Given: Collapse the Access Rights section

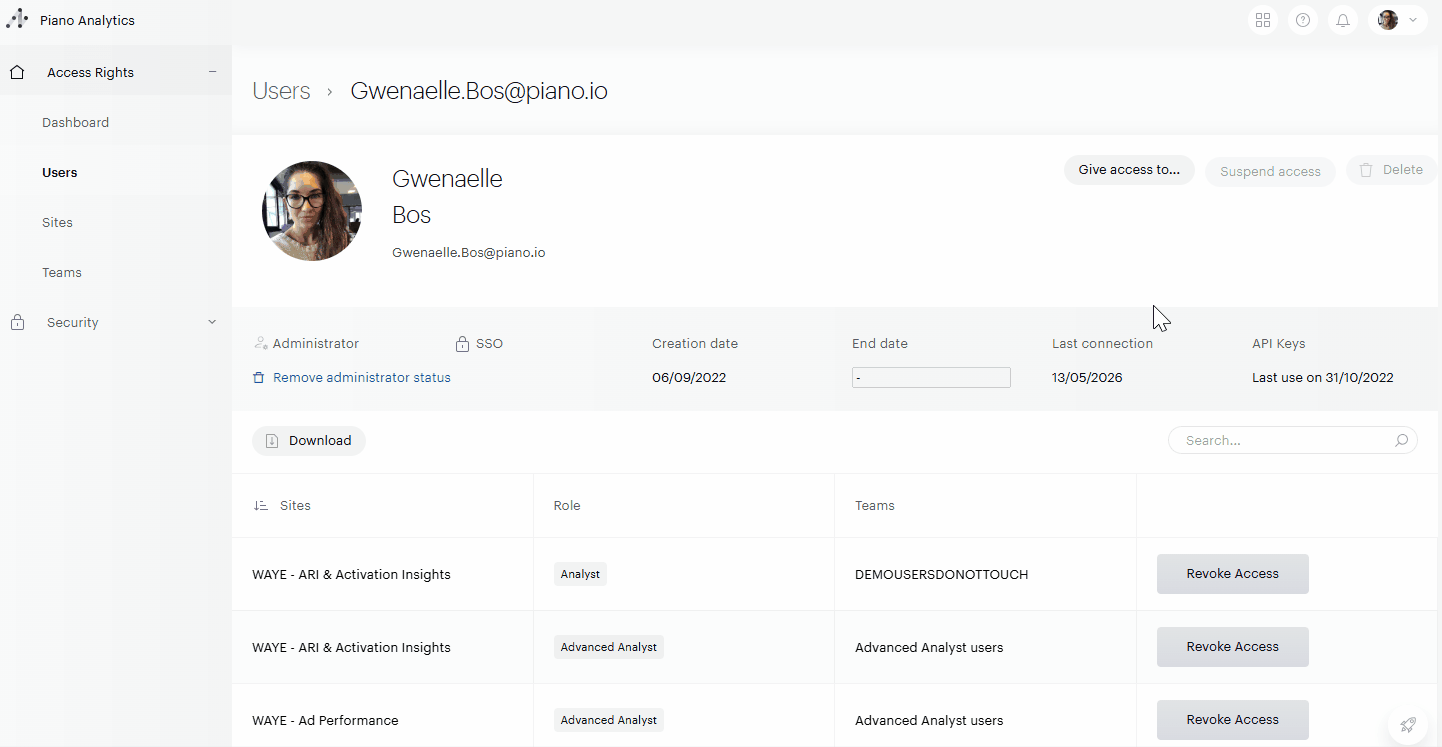Looking at the screenshot, I should coord(212,72).
